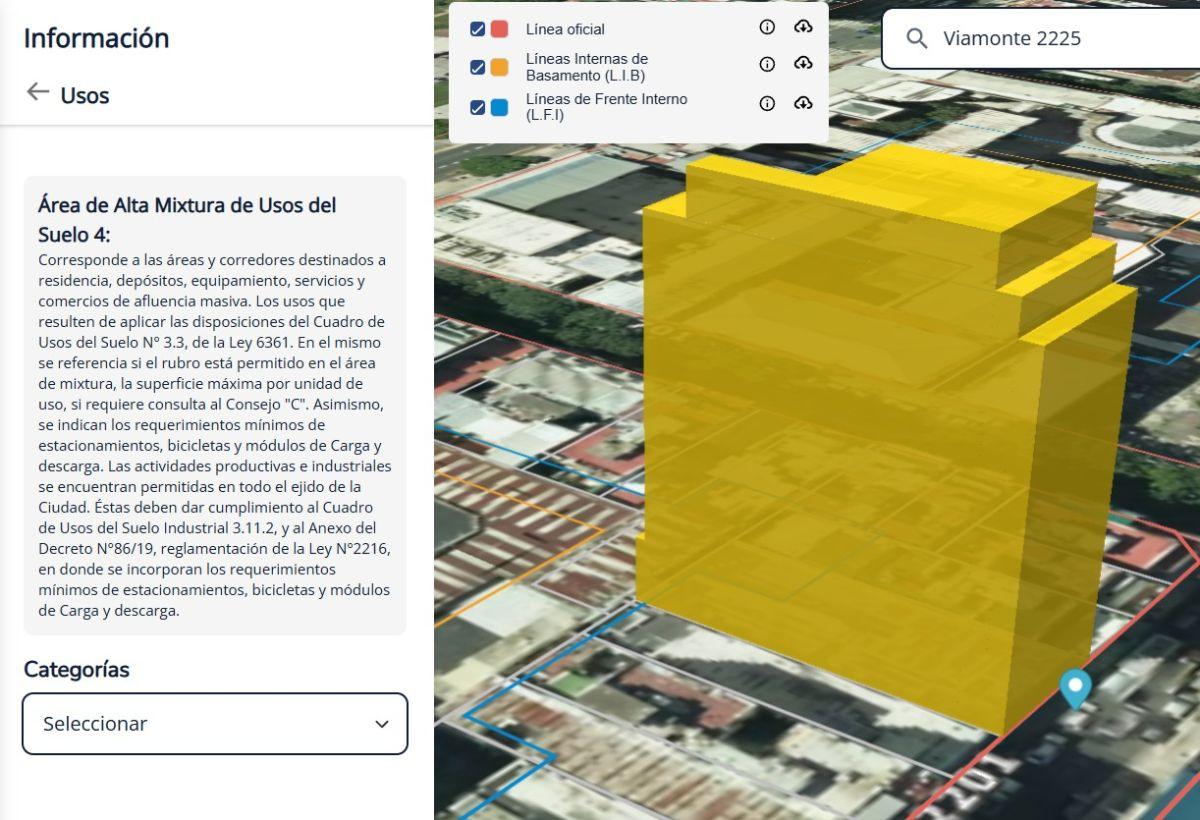1200x820 pixels.
Task: Select the blue location pin on the map
Action: [1075, 688]
